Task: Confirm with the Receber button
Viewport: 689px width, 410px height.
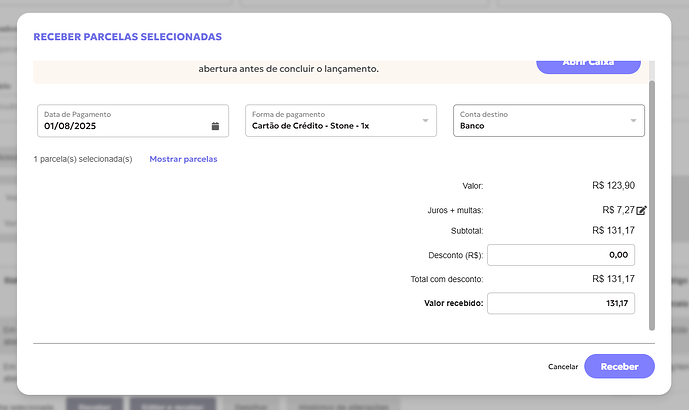Action: coord(619,366)
